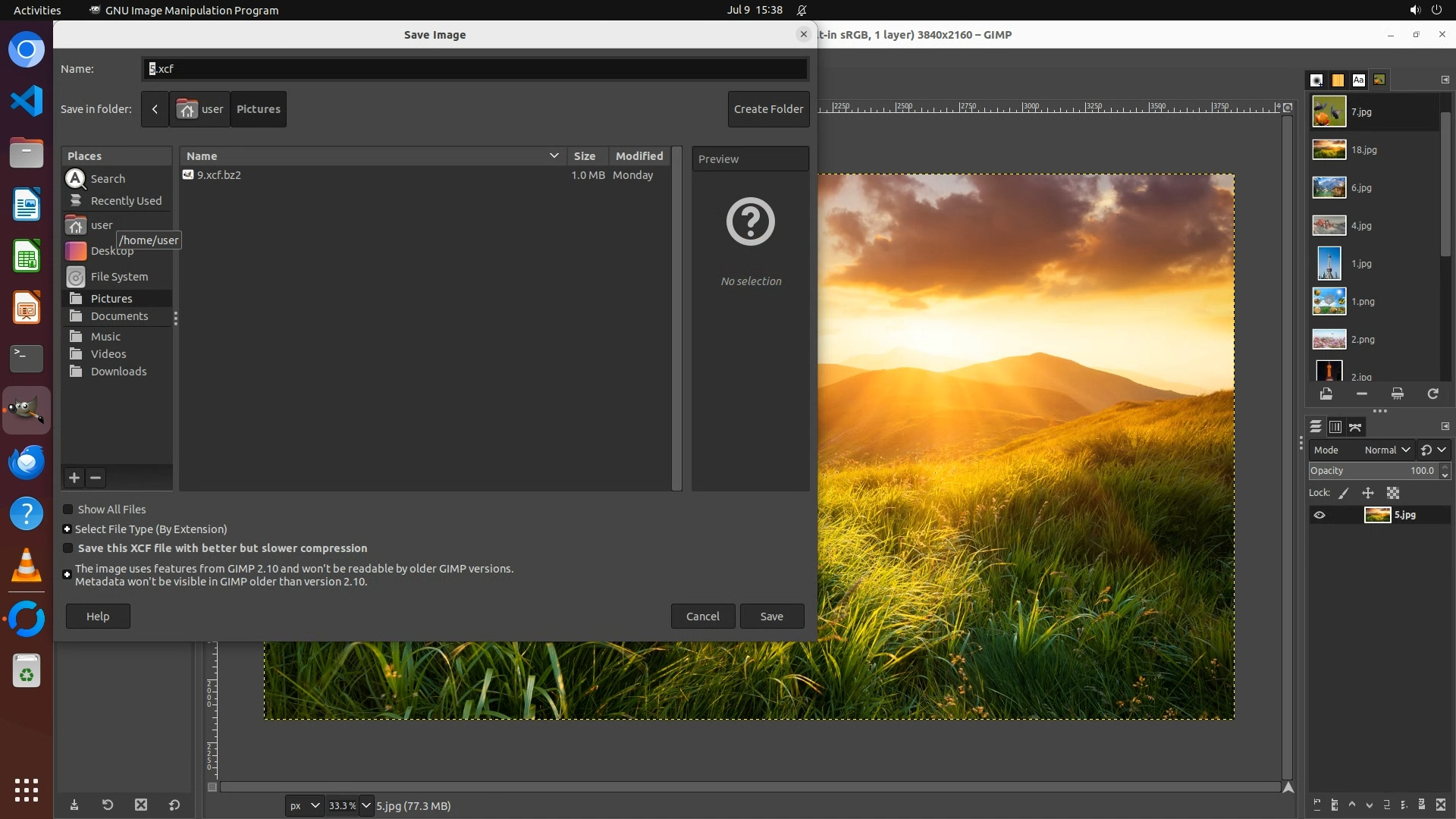Image resolution: width=1456 pixels, height=819 pixels.
Task: Enable better but slower compression checkbox
Action: click(x=68, y=548)
